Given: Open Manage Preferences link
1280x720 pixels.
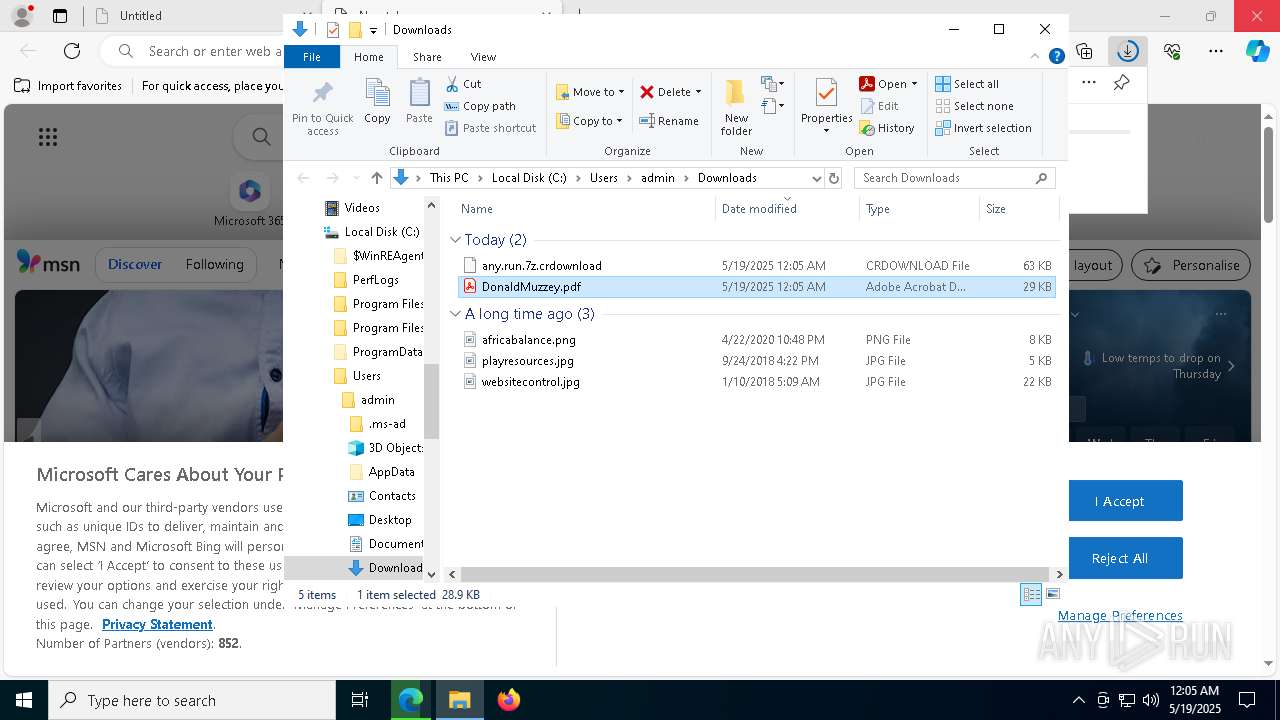Looking at the screenshot, I should click(1120, 616).
